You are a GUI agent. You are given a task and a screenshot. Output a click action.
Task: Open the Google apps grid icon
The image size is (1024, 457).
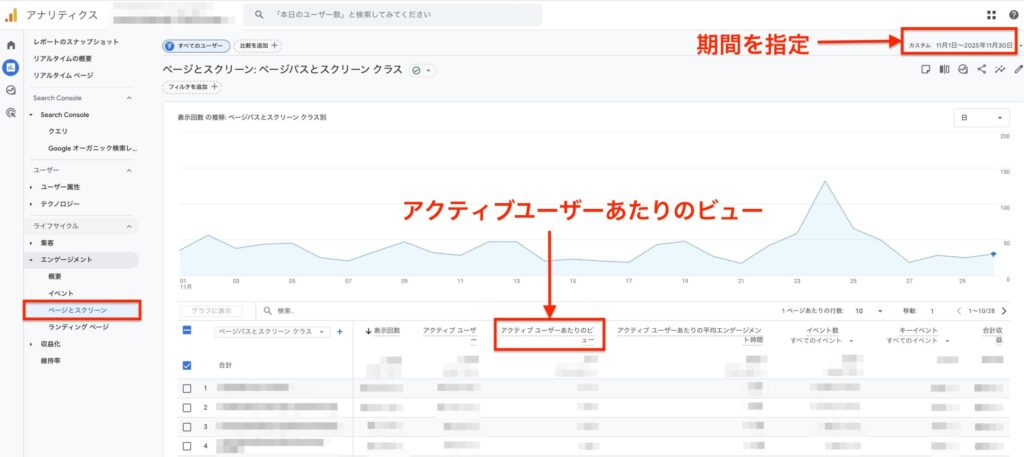(x=991, y=15)
